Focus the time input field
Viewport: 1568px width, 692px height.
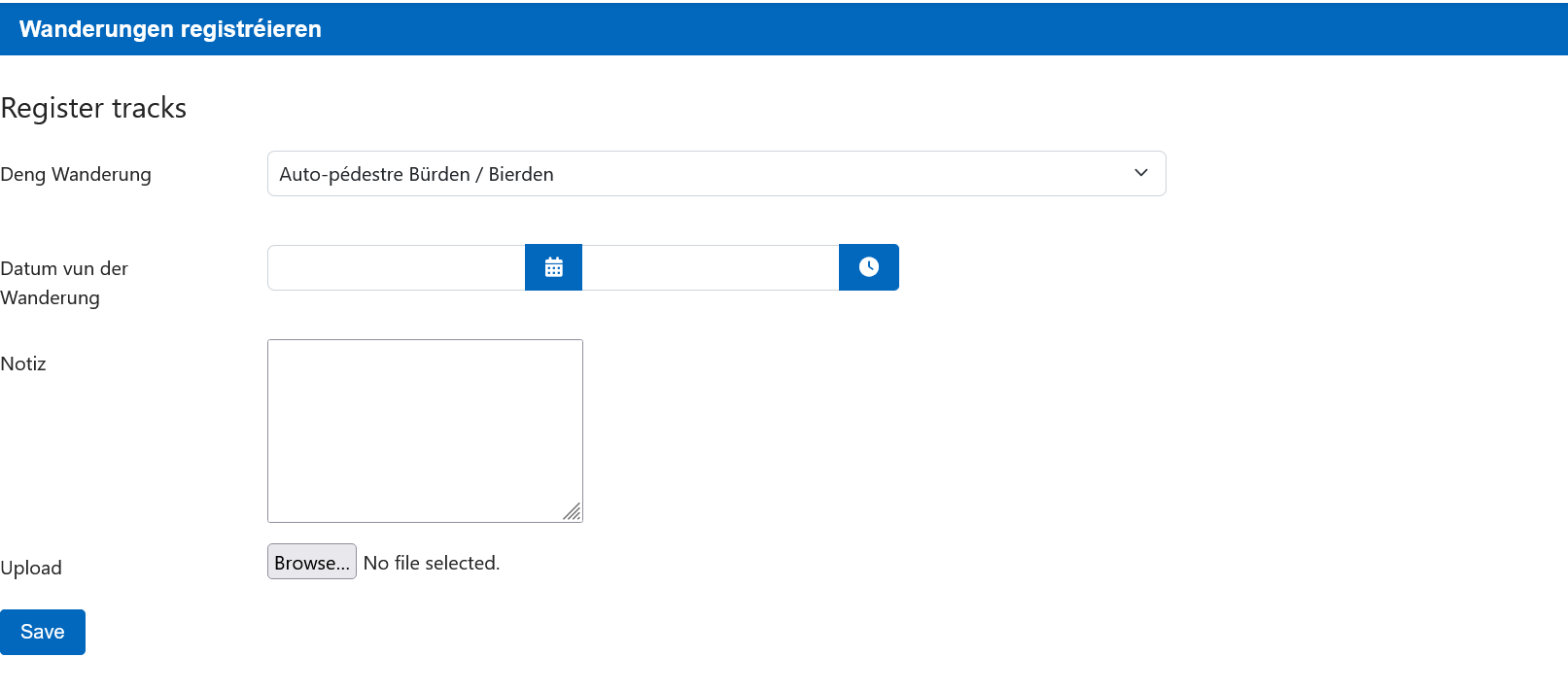pos(710,267)
